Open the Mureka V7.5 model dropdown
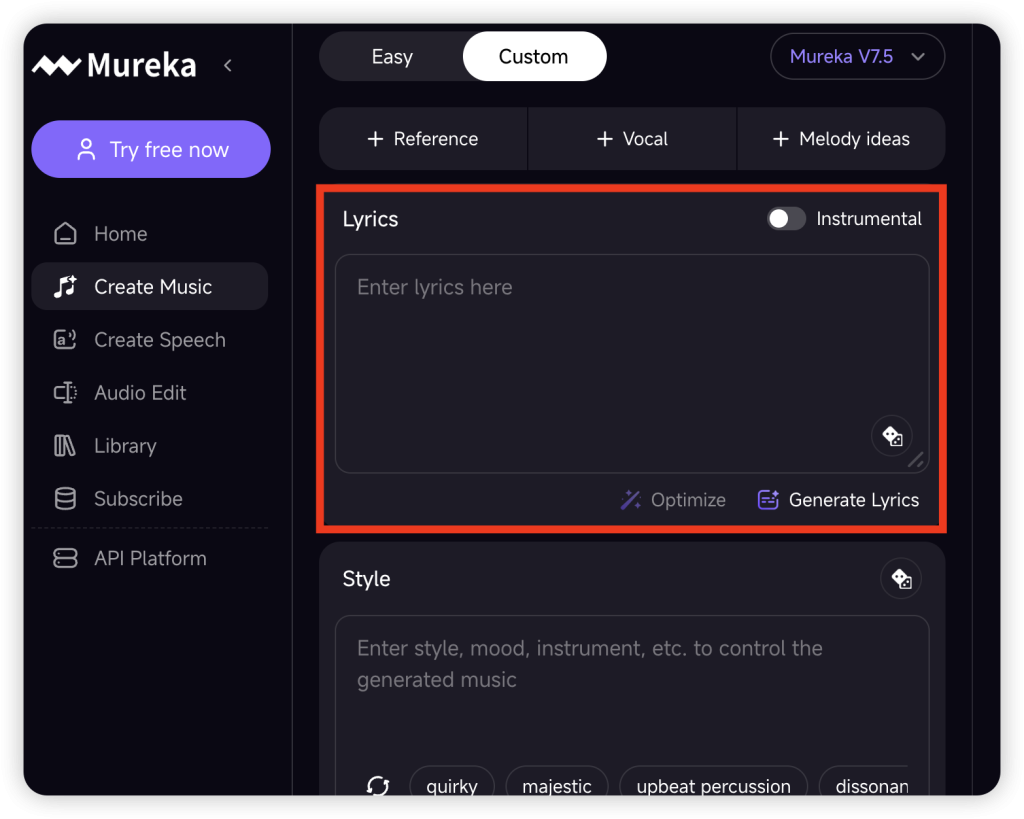Viewport: 1024px width, 819px height. (857, 57)
